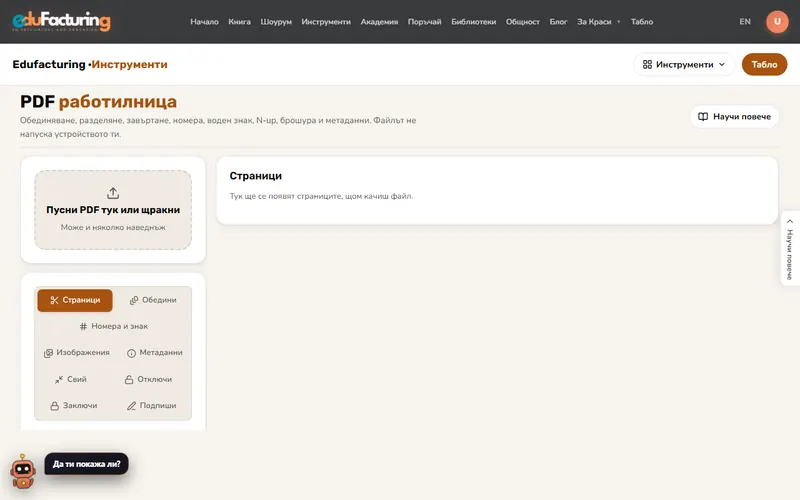Click the Да ти покажа ли? bubble
Viewport: 800px width, 500px height.
86,464
